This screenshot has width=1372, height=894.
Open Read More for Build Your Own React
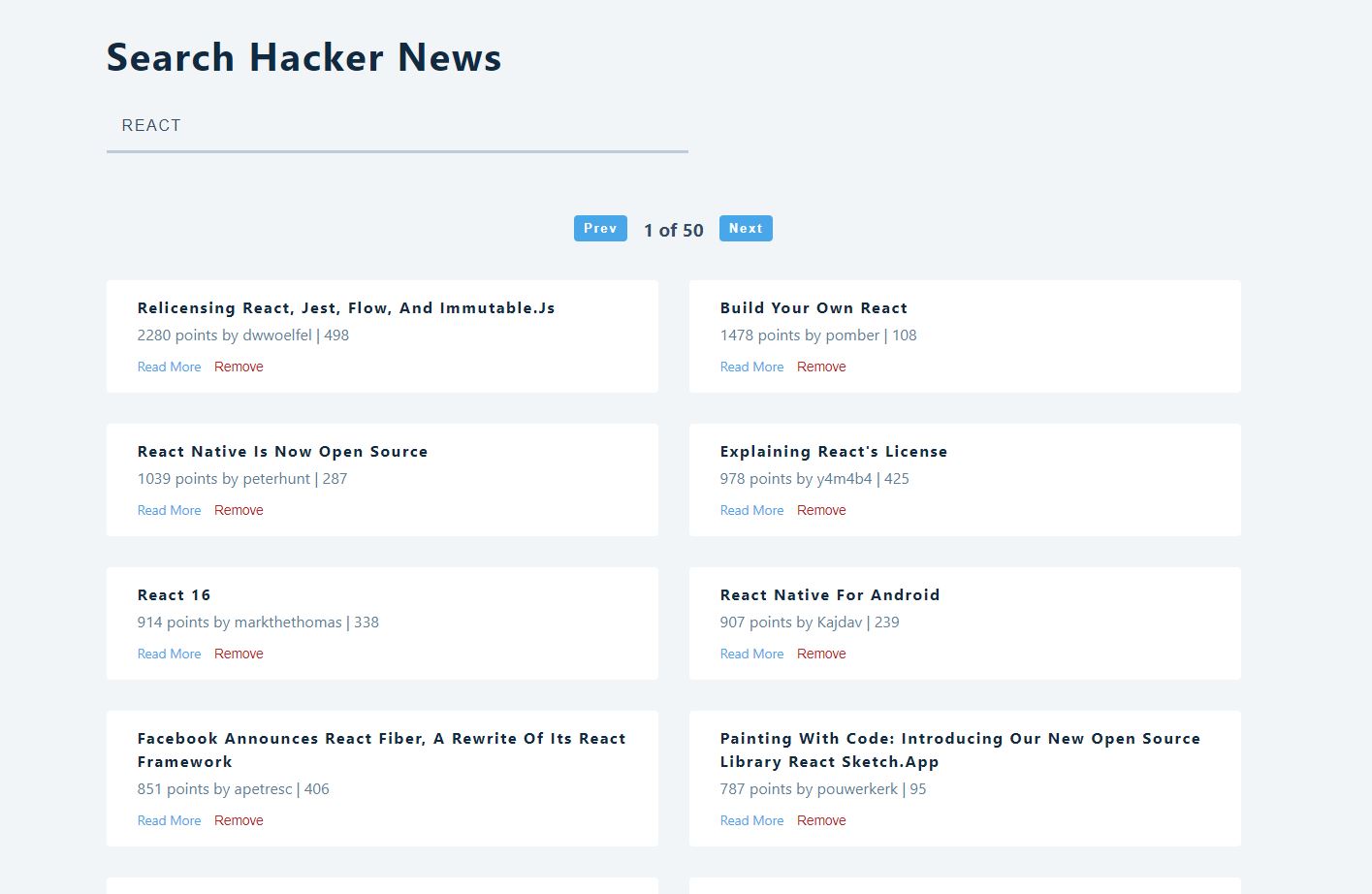click(751, 367)
